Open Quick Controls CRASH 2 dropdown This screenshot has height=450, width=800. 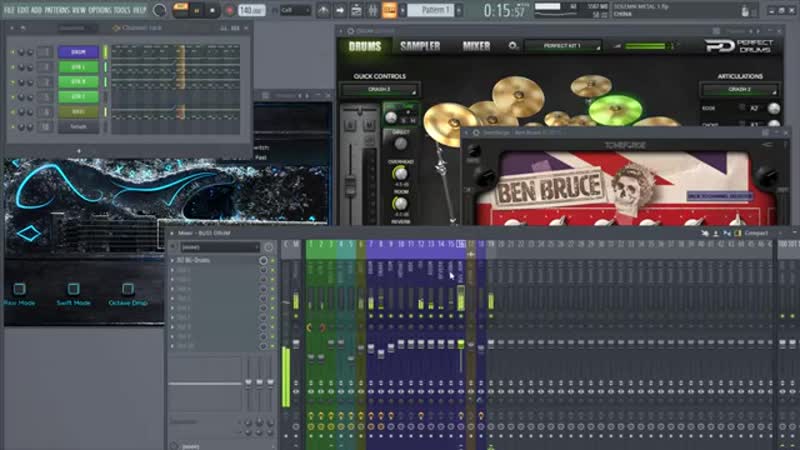380,90
